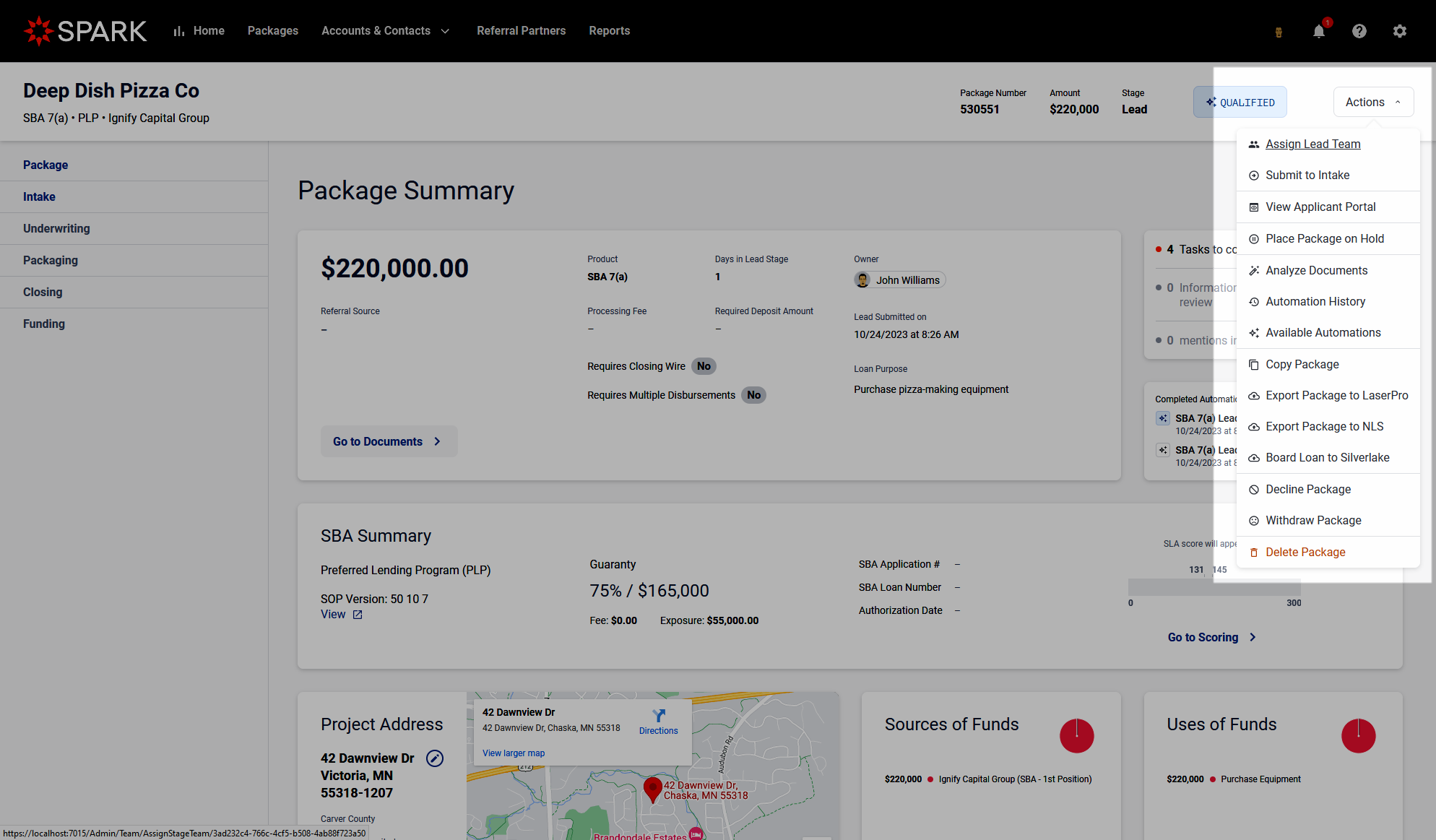Open Referral Partners nav item
The height and width of the screenshot is (840, 1436).
pos(522,31)
